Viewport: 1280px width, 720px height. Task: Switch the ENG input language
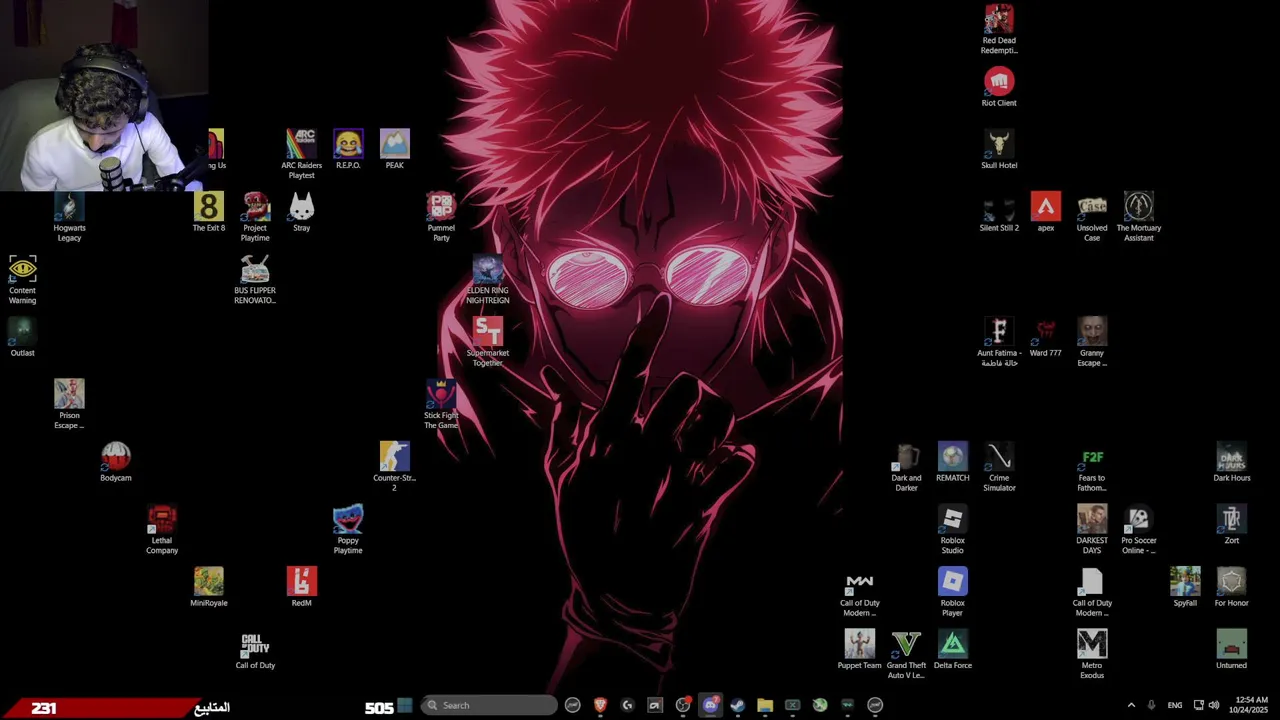[1175, 705]
